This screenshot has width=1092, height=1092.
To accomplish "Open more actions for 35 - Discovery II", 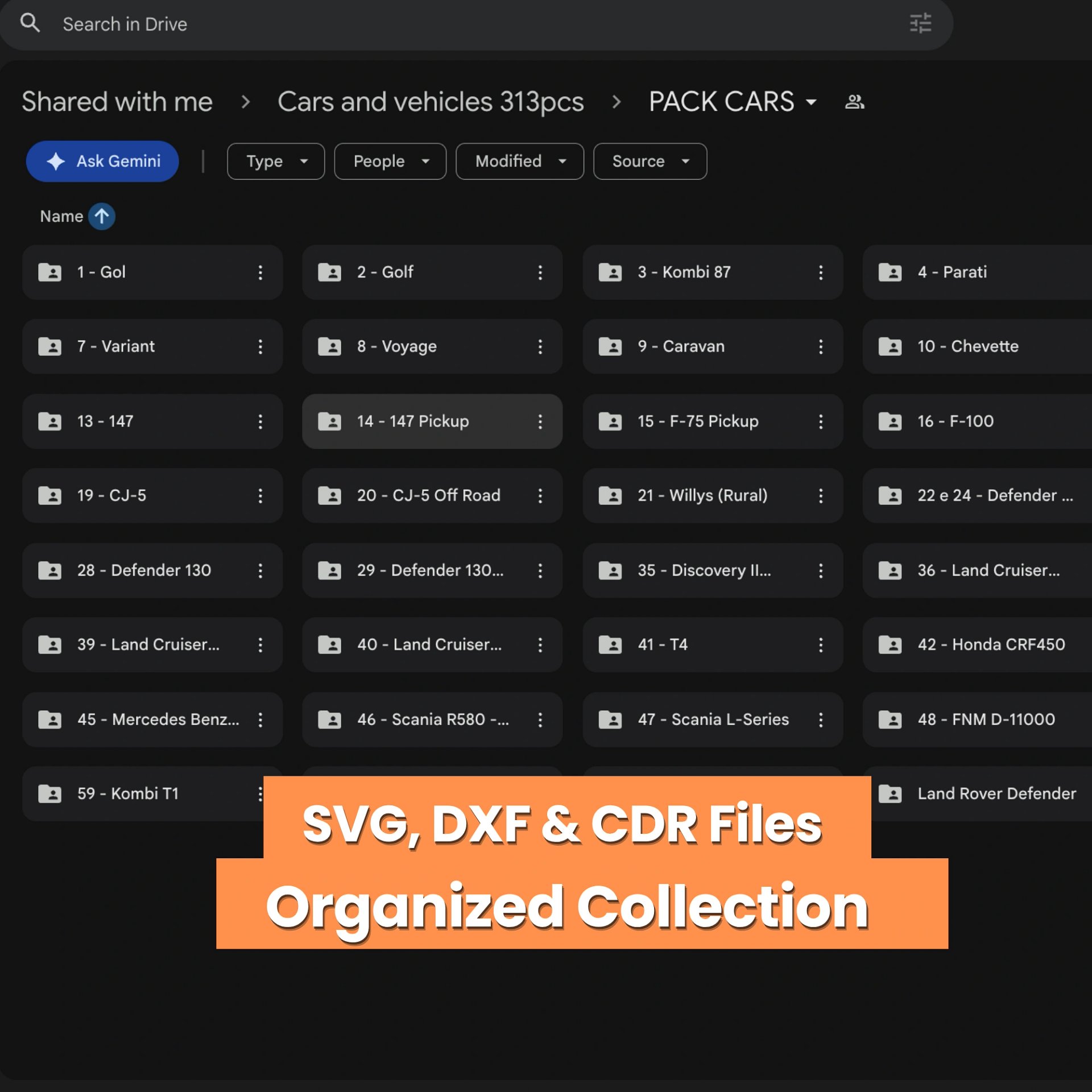I will (821, 570).
